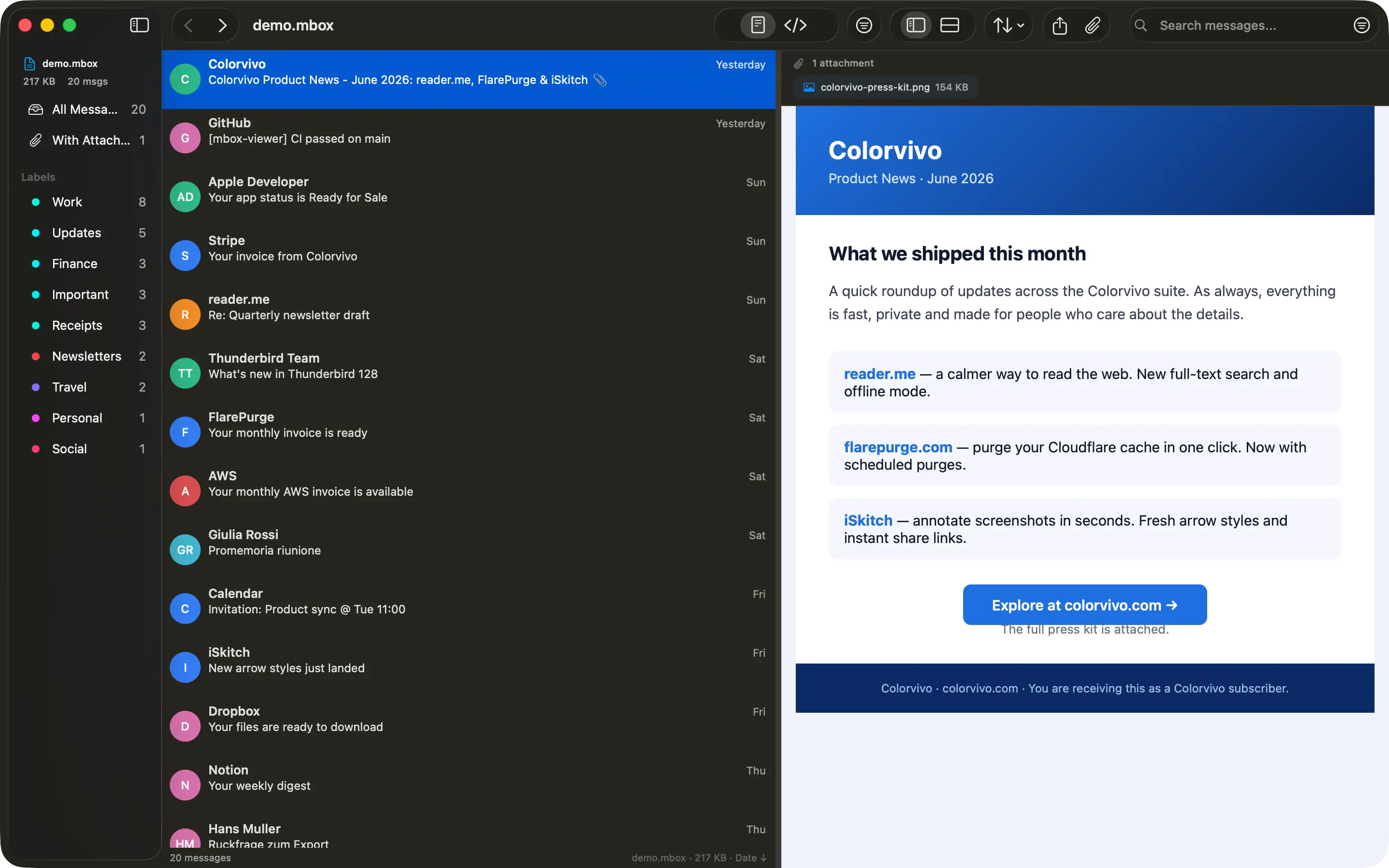
Task: Toggle the sidebar visibility button
Action: click(x=139, y=25)
